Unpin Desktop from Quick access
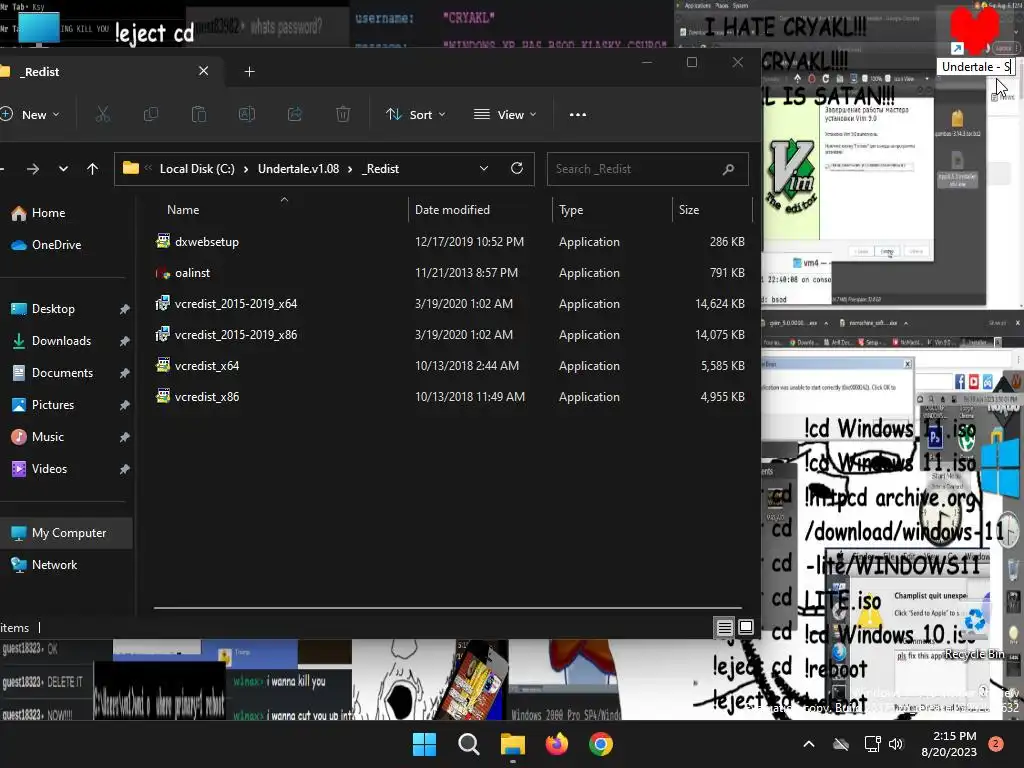 coord(124,309)
